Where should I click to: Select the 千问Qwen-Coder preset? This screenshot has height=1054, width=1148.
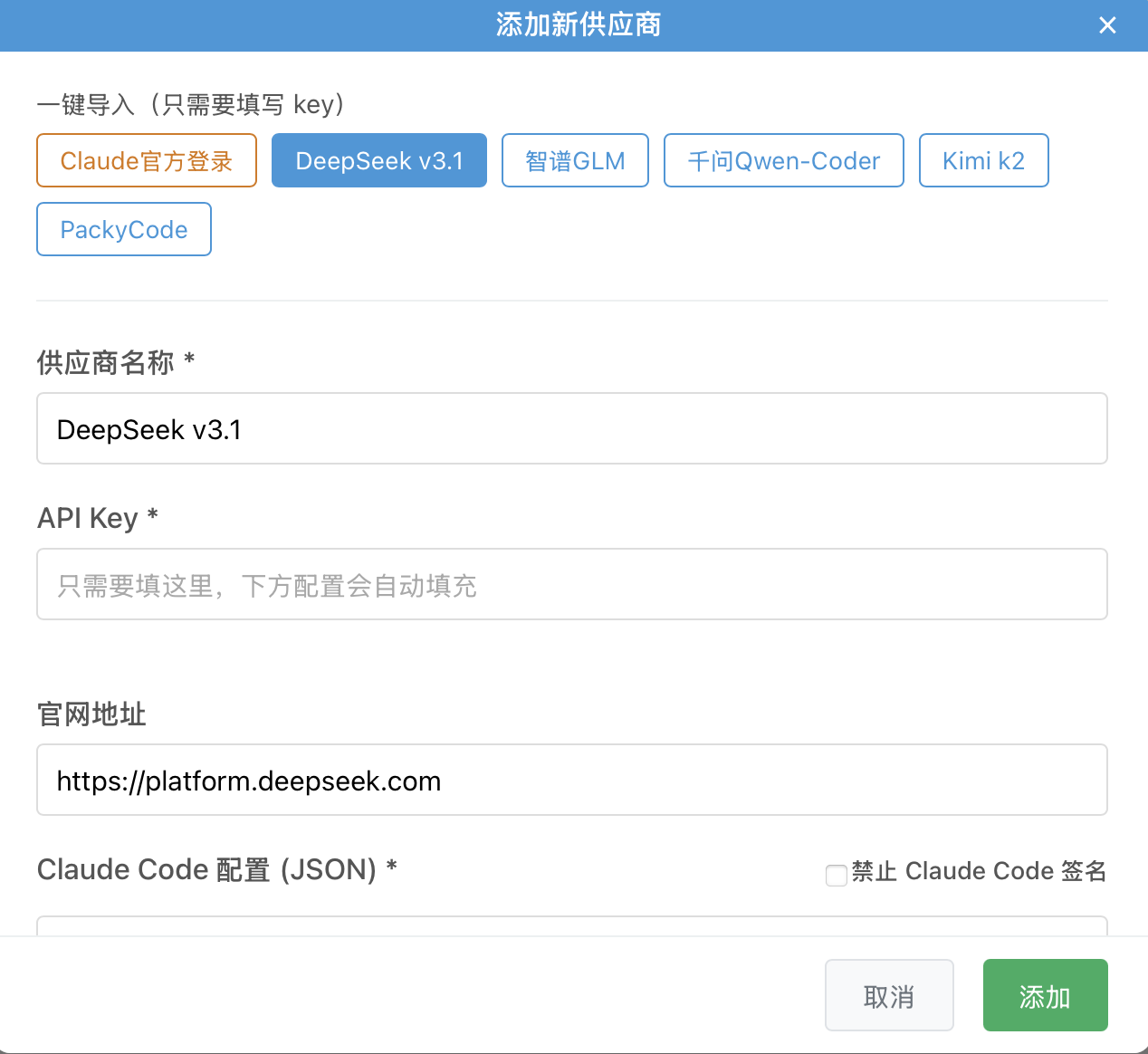tap(783, 161)
